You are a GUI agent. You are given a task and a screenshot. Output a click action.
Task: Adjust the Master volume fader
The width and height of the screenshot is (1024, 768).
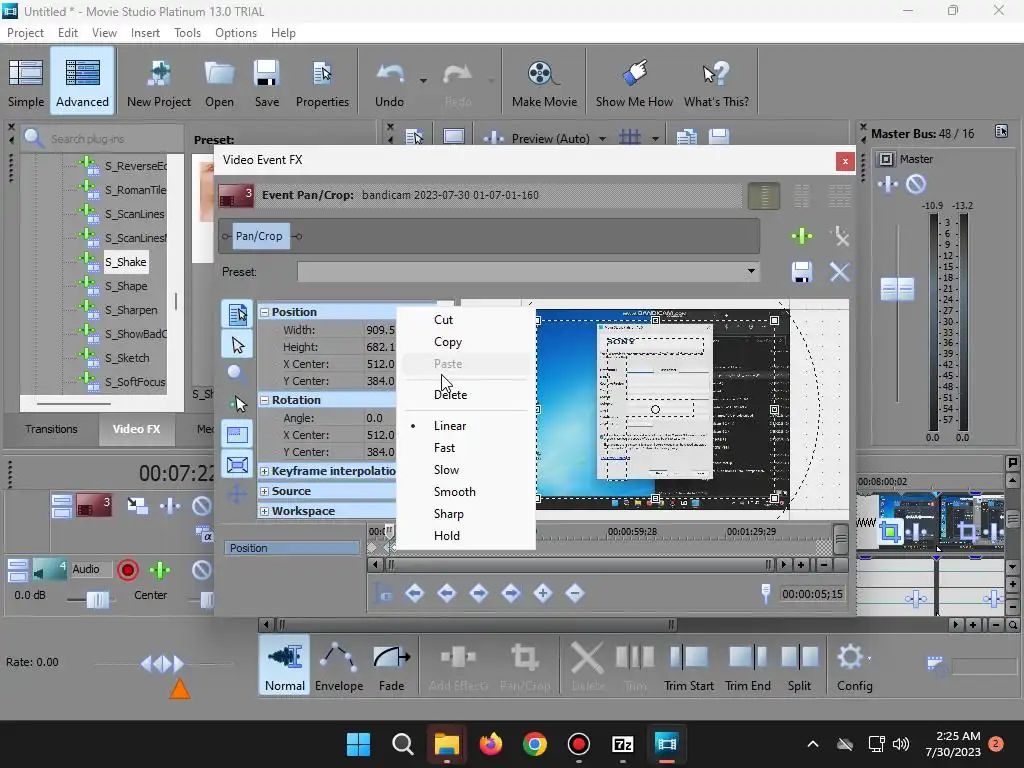click(x=897, y=289)
